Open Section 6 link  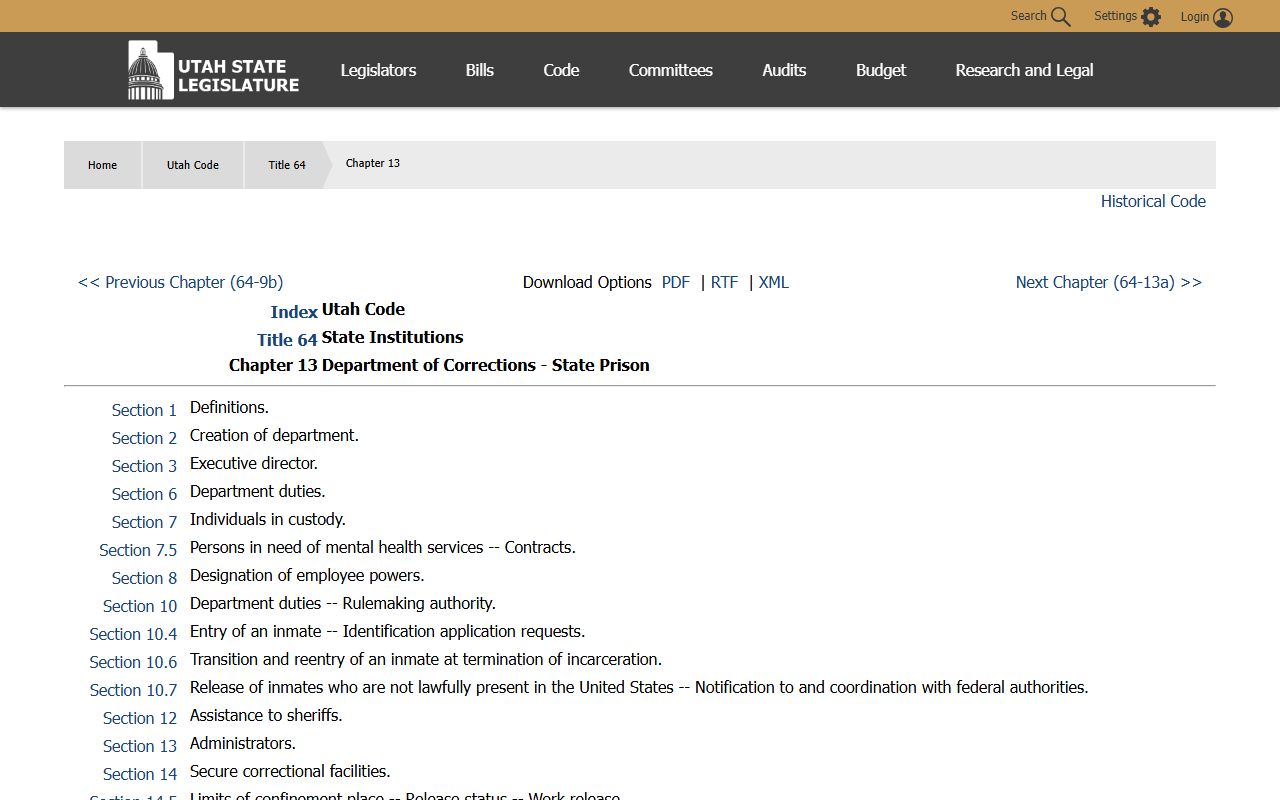[144, 494]
